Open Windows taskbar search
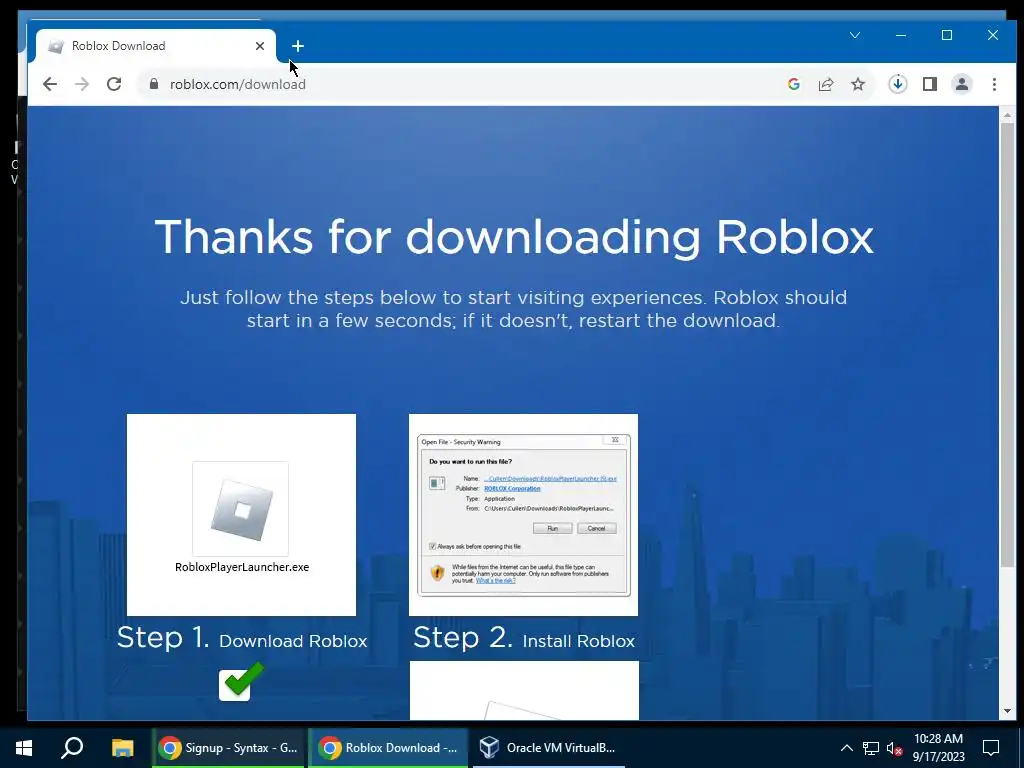This screenshot has height=768, width=1024. (x=72, y=748)
